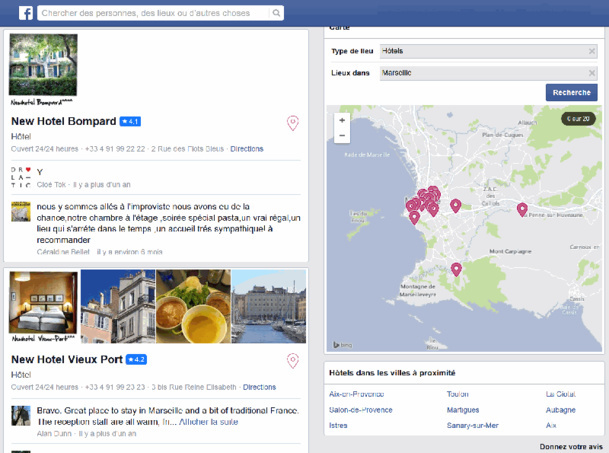
Task: Open Géraldine Bellet reviewer avatar
Action: tap(21, 211)
